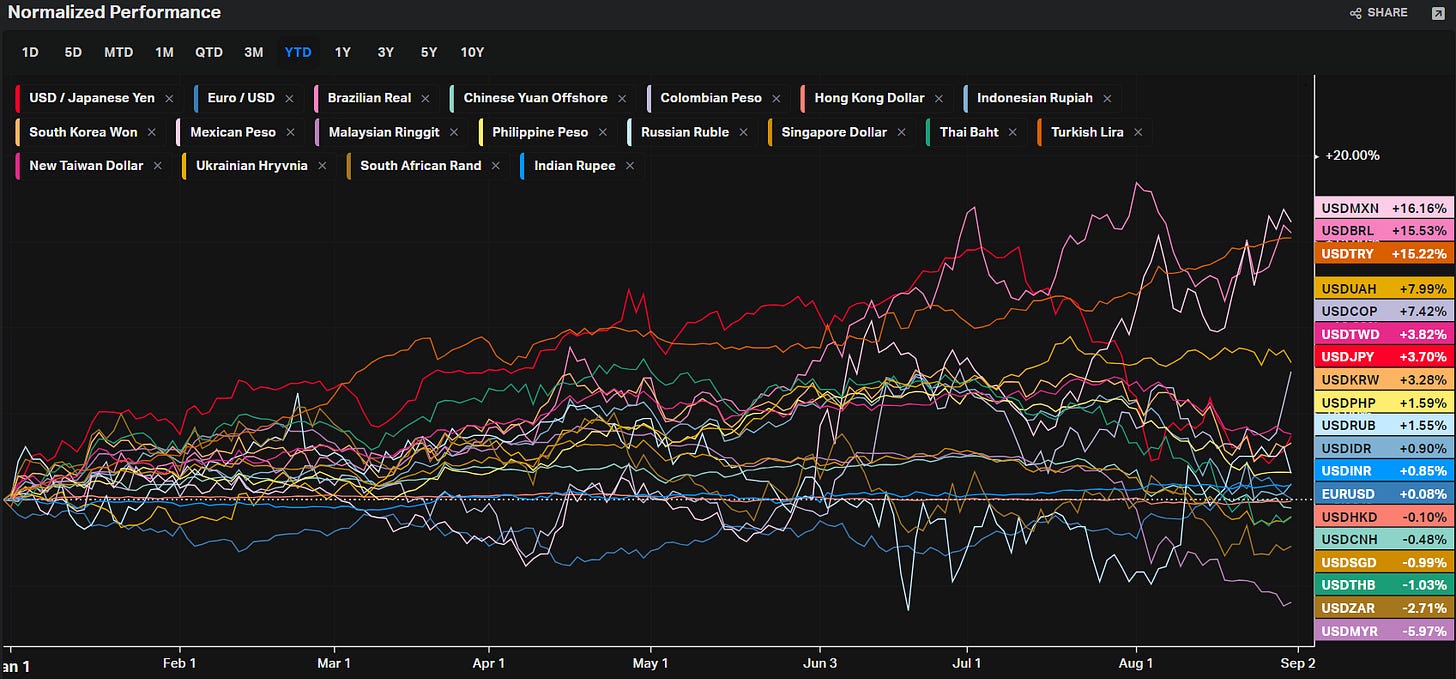Remove Malaysian Ringgit series

(454, 132)
